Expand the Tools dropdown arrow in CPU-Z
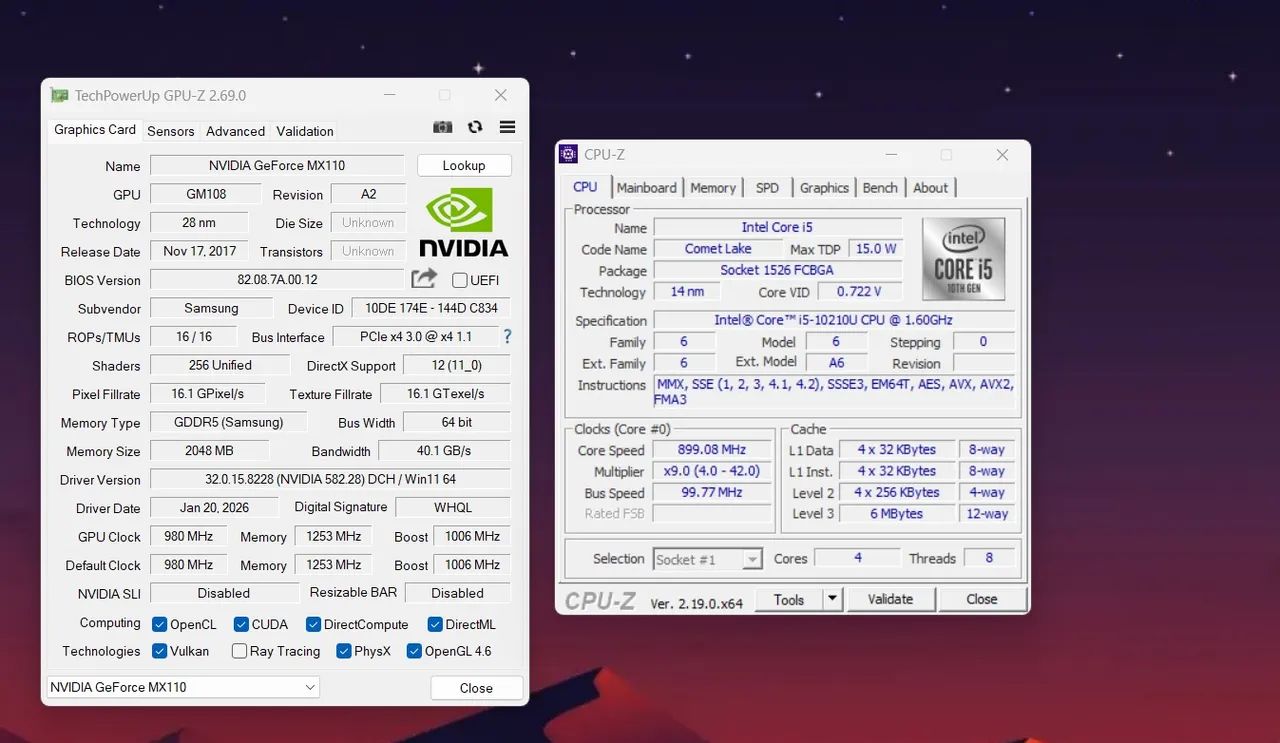Image resolution: width=1280 pixels, height=743 pixels. click(832, 599)
